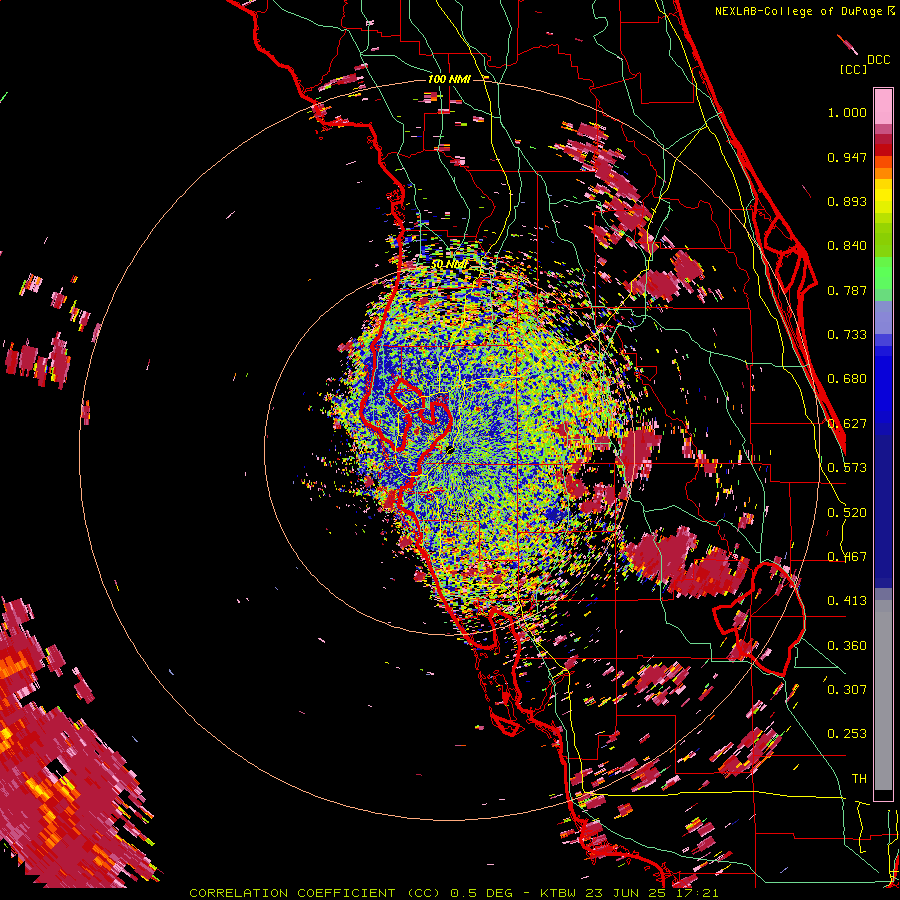The height and width of the screenshot is (900, 900).
Task: Click the radar site center marker
Action: tap(449, 449)
